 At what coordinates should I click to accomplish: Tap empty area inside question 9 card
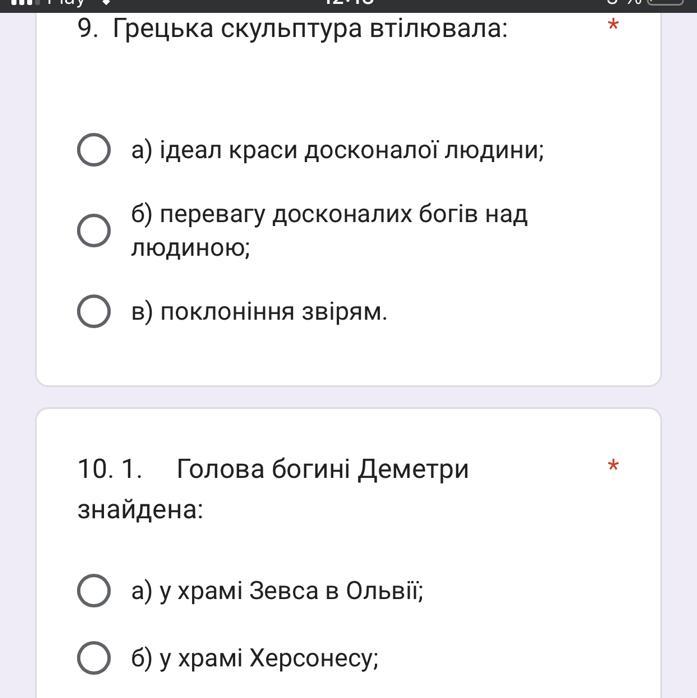coord(348,89)
